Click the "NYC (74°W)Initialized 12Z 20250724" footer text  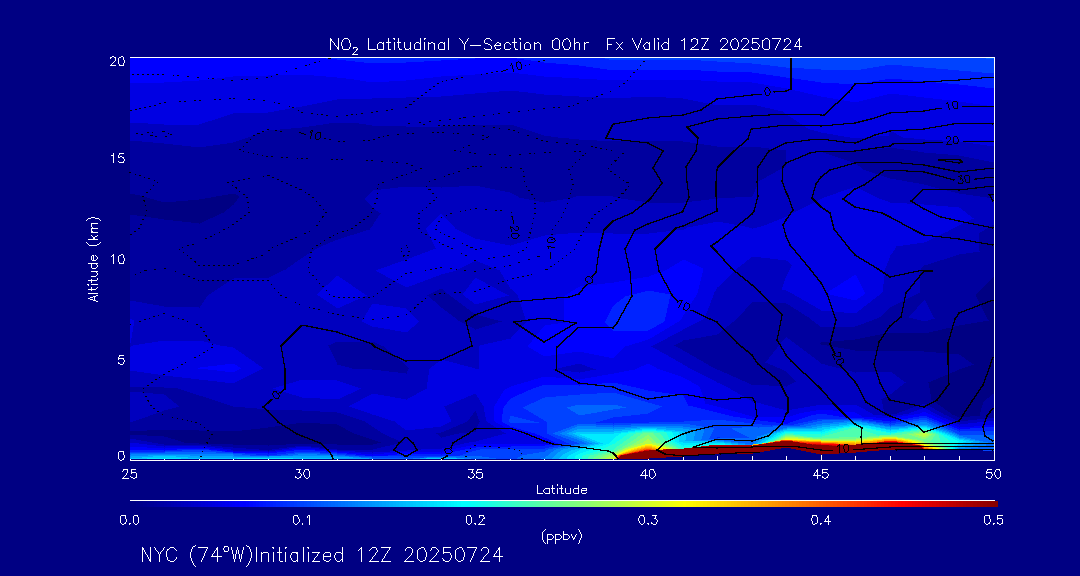click(322, 555)
